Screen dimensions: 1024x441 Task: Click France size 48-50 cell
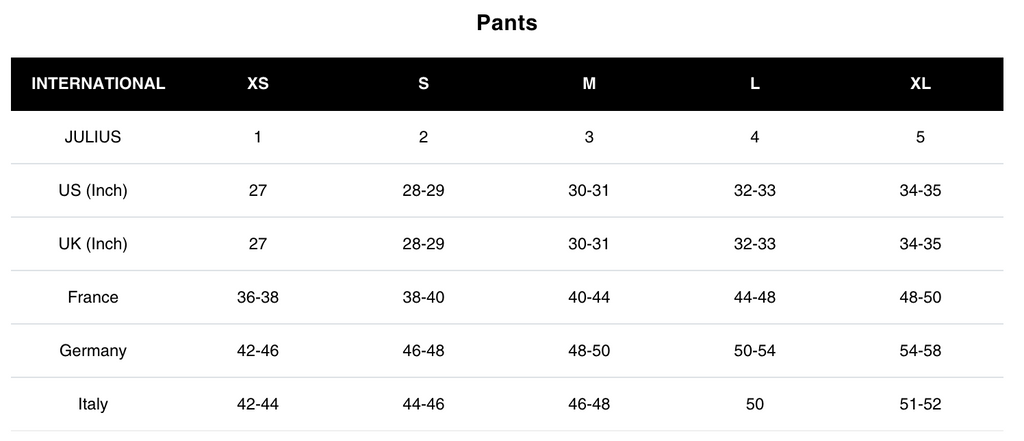[920, 297]
